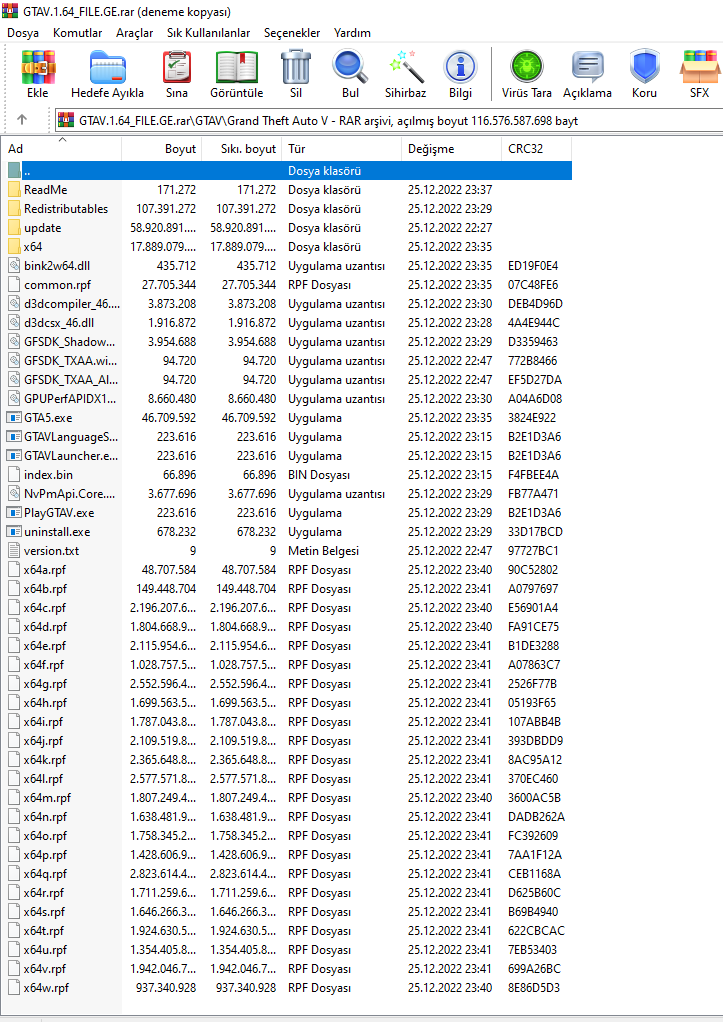
Task: Click the Sil trash can icon
Action: pos(296,67)
